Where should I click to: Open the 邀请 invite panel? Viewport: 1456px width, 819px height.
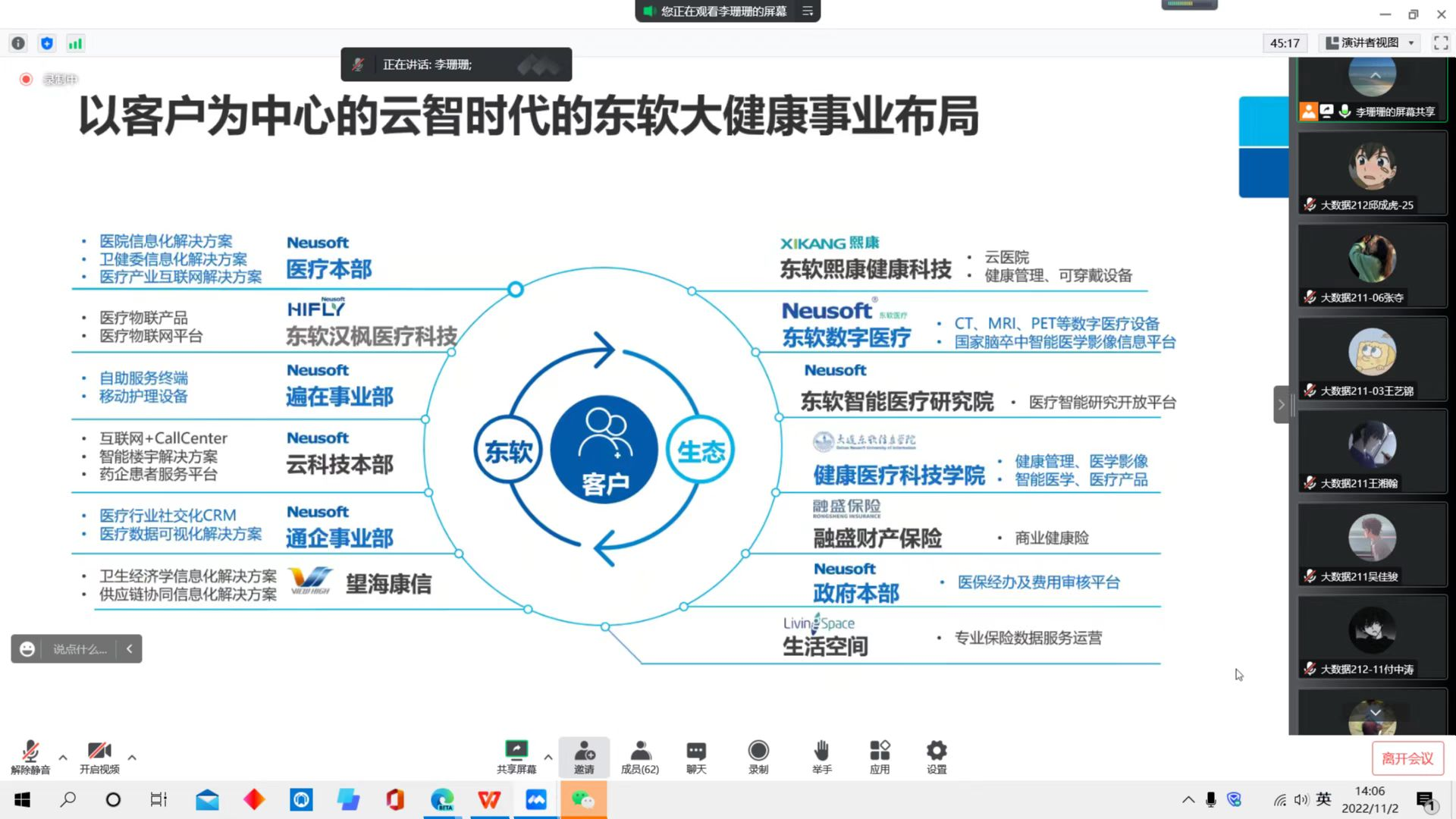[584, 757]
